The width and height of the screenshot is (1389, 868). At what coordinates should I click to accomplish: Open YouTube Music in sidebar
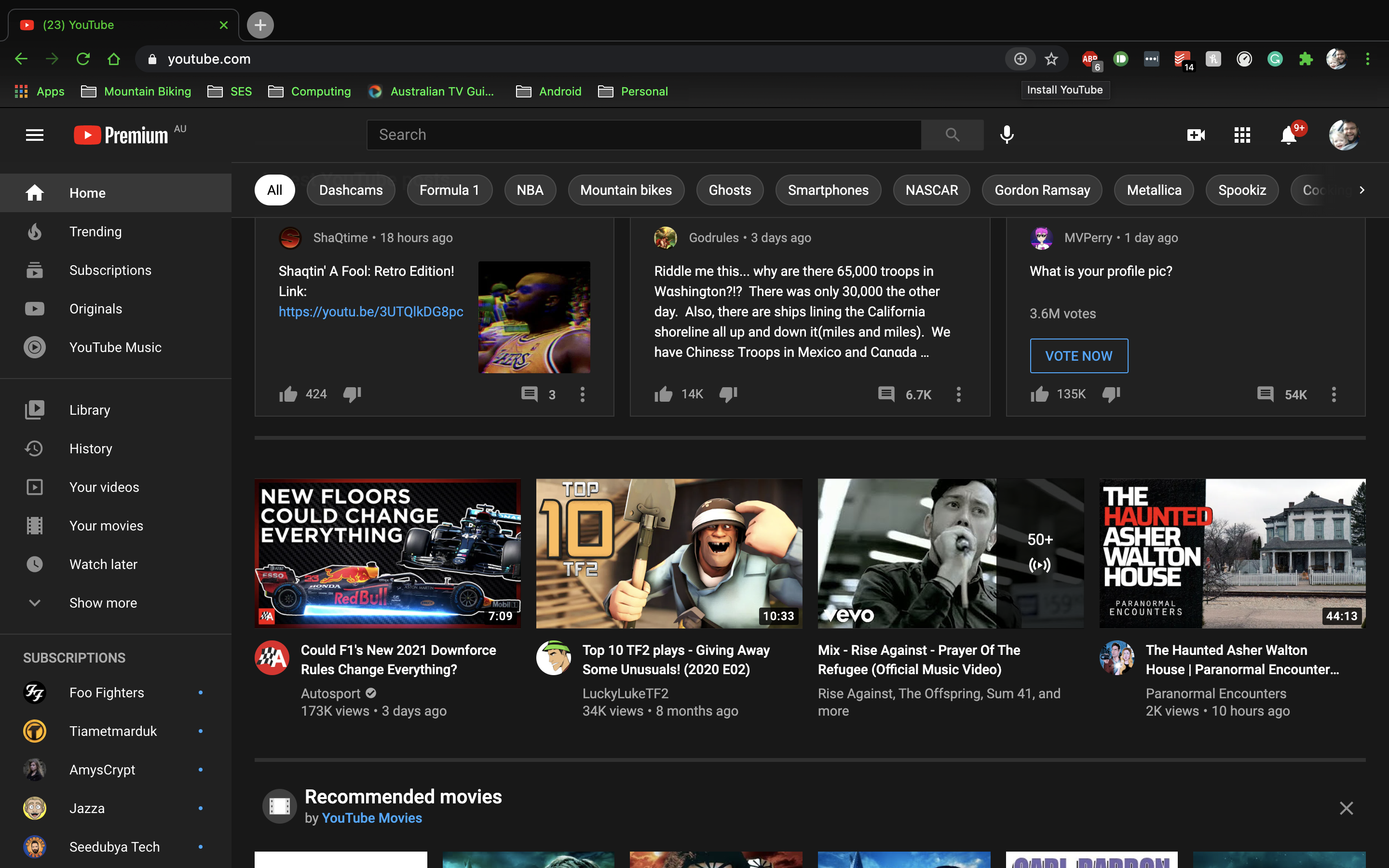pyautogui.click(x=115, y=347)
